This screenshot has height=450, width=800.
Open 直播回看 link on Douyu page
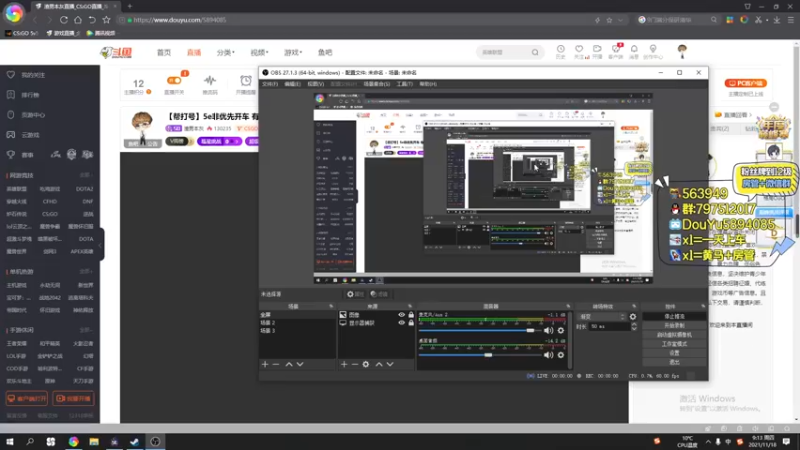pyautogui.click(x=734, y=115)
